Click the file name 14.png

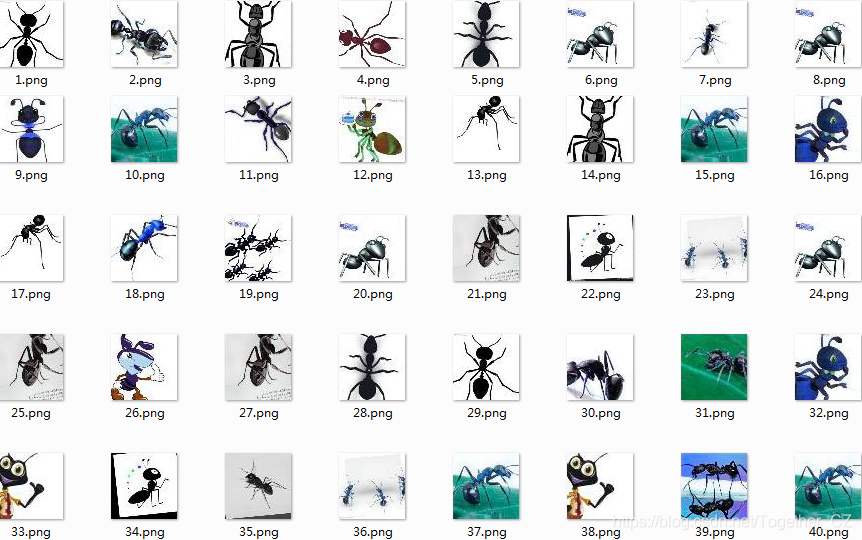coord(601,175)
